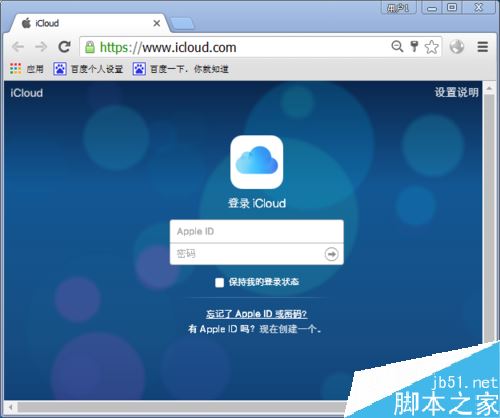Maximize the Chrome window
The width and height of the screenshot is (500, 418).
click(x=452, y=7)
